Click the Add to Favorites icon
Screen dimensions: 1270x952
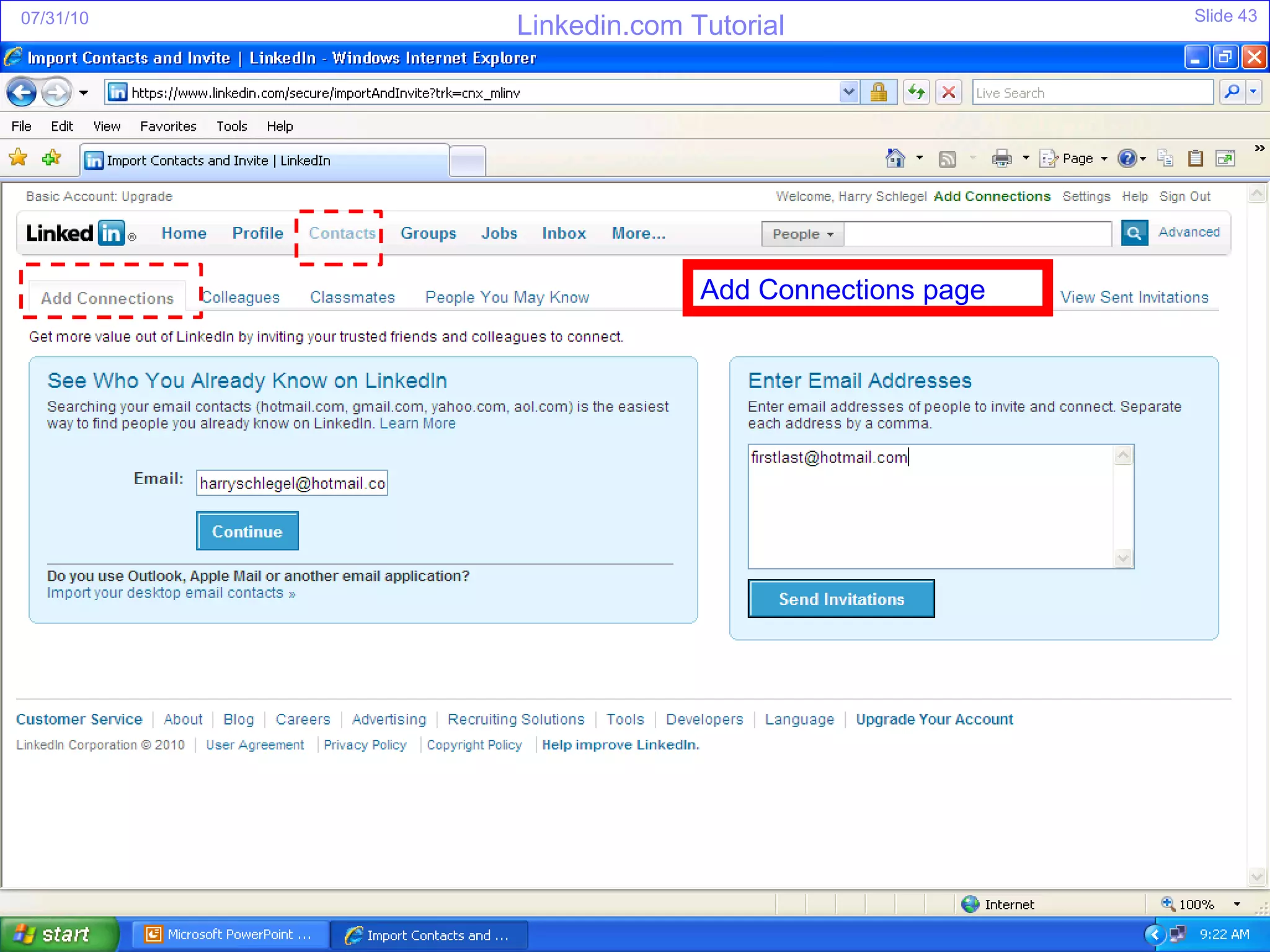pos(51,158)
